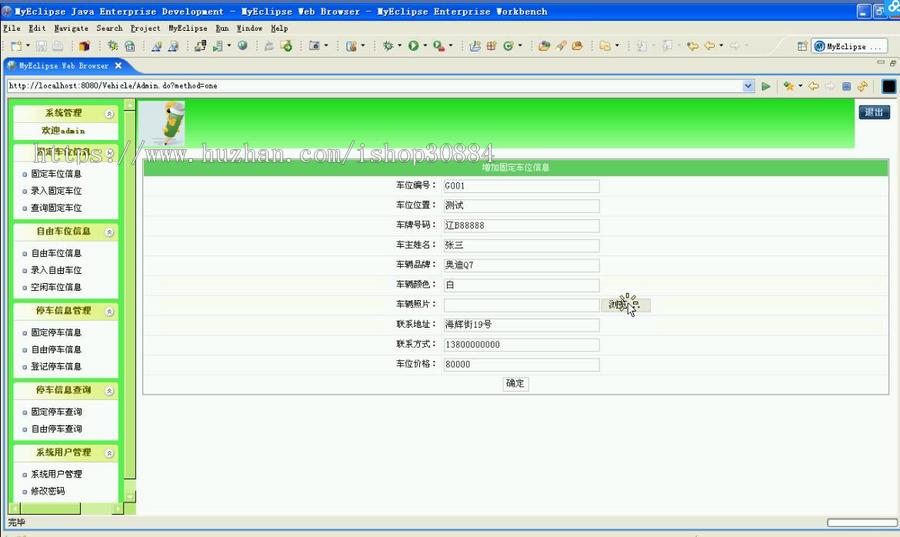Click the server deploy toolbar icon
This screenshot has height=537, width=900.
coord(200,46)
